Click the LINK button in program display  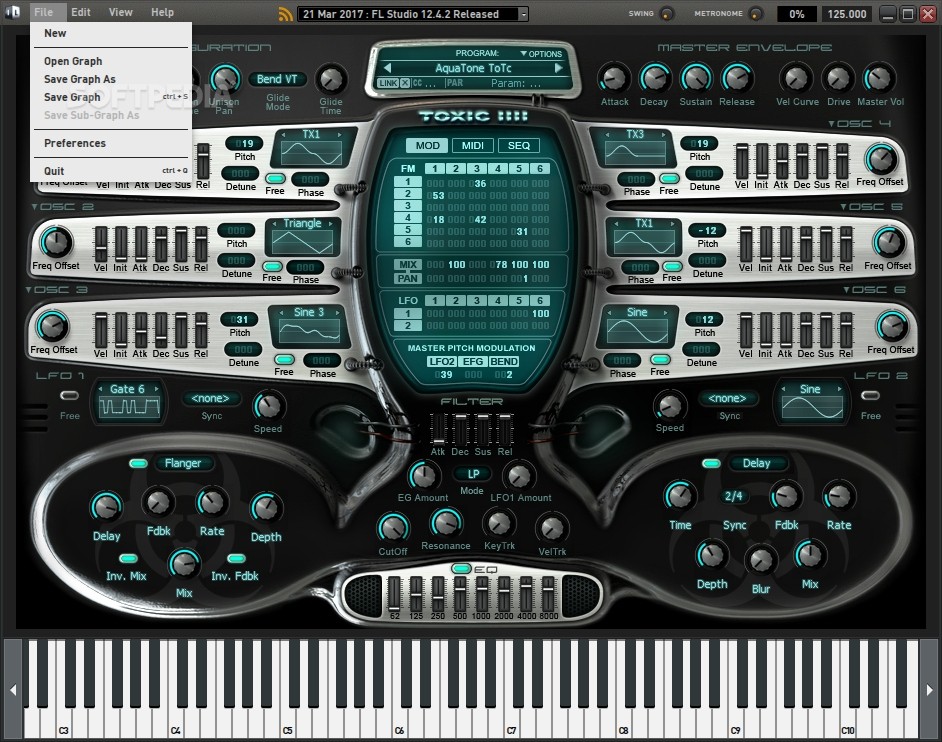[x=389, y=83]
